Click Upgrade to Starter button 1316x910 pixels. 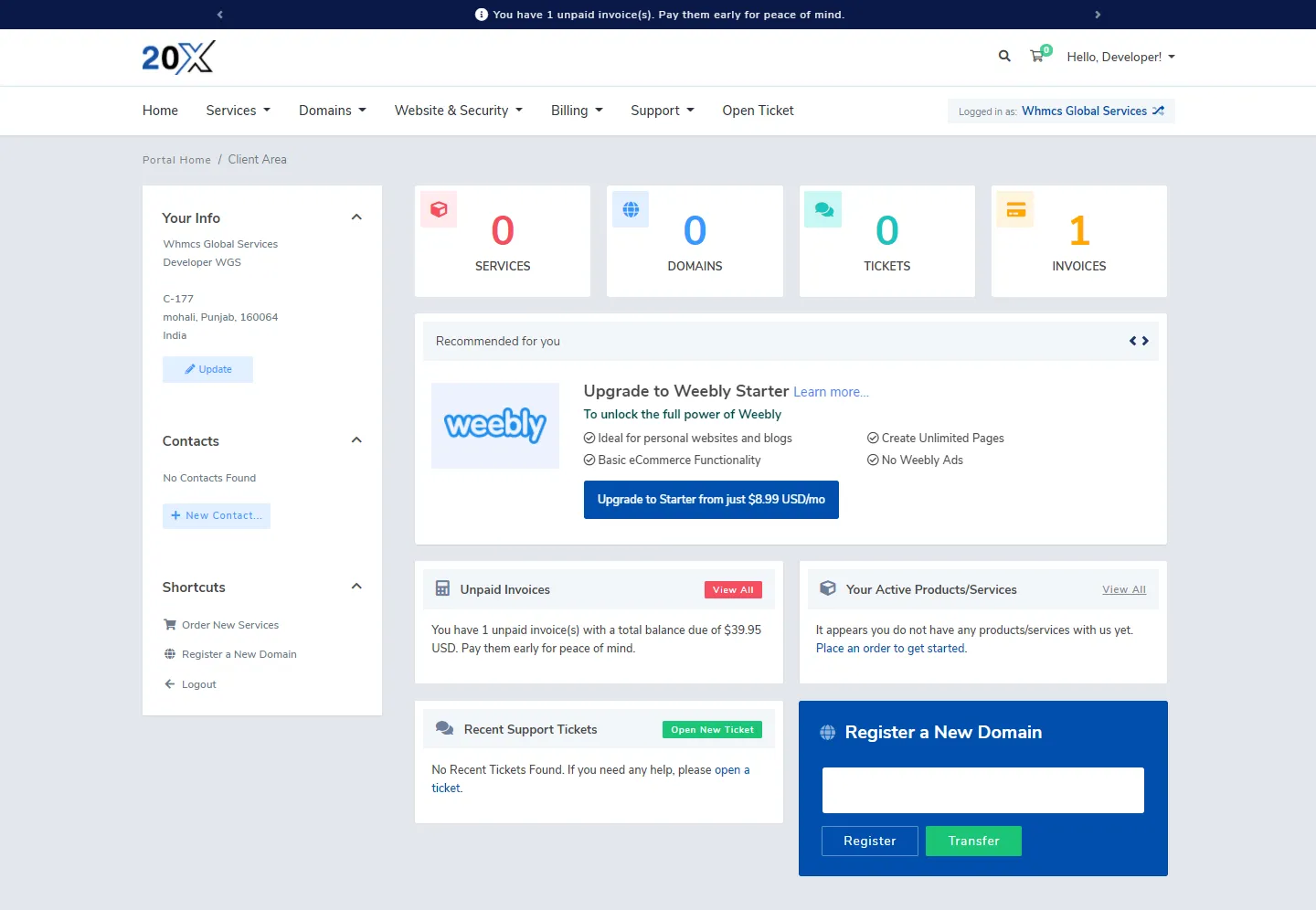point(711,500)
